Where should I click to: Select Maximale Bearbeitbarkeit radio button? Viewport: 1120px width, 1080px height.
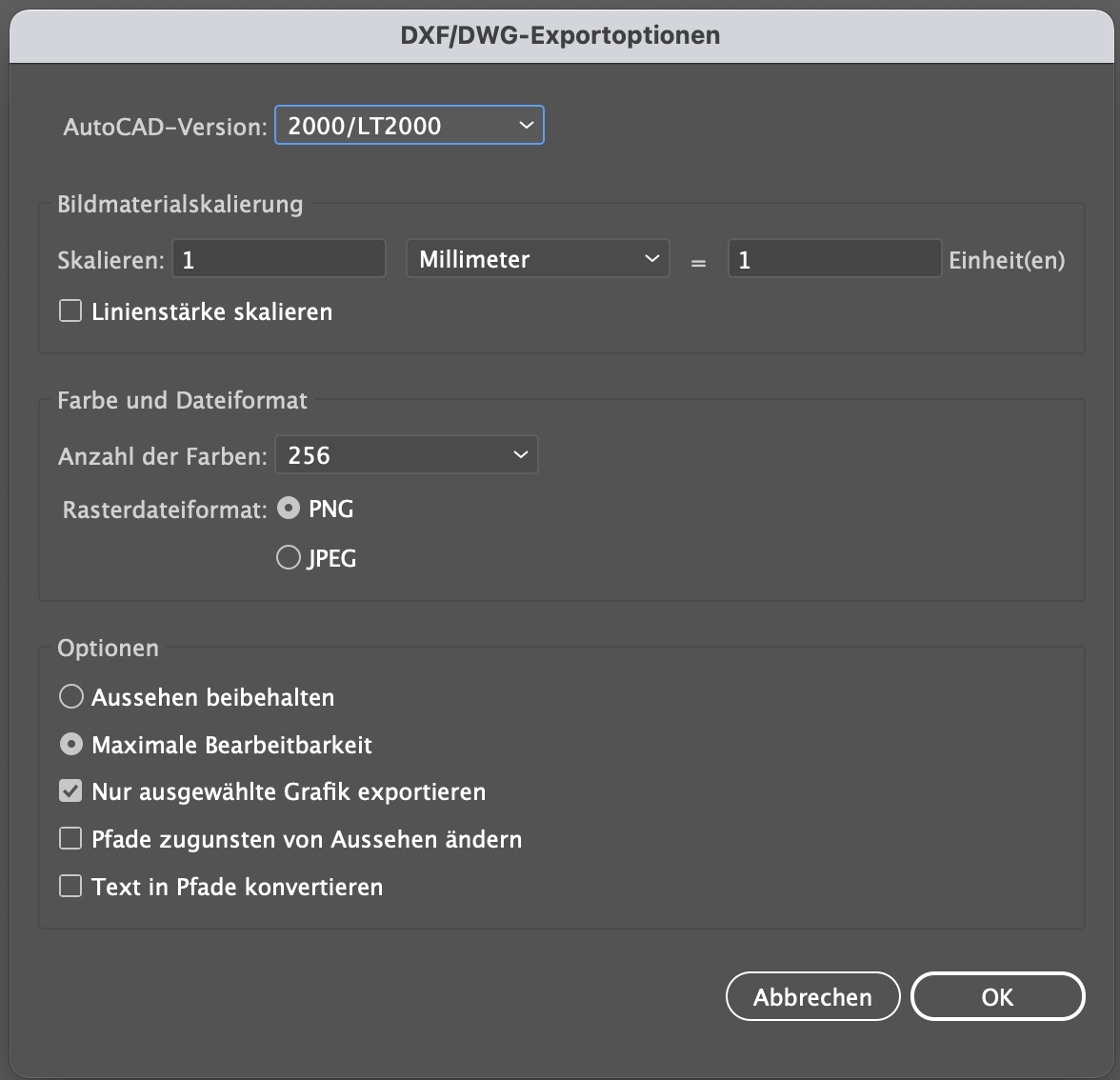tap(71, 745)
